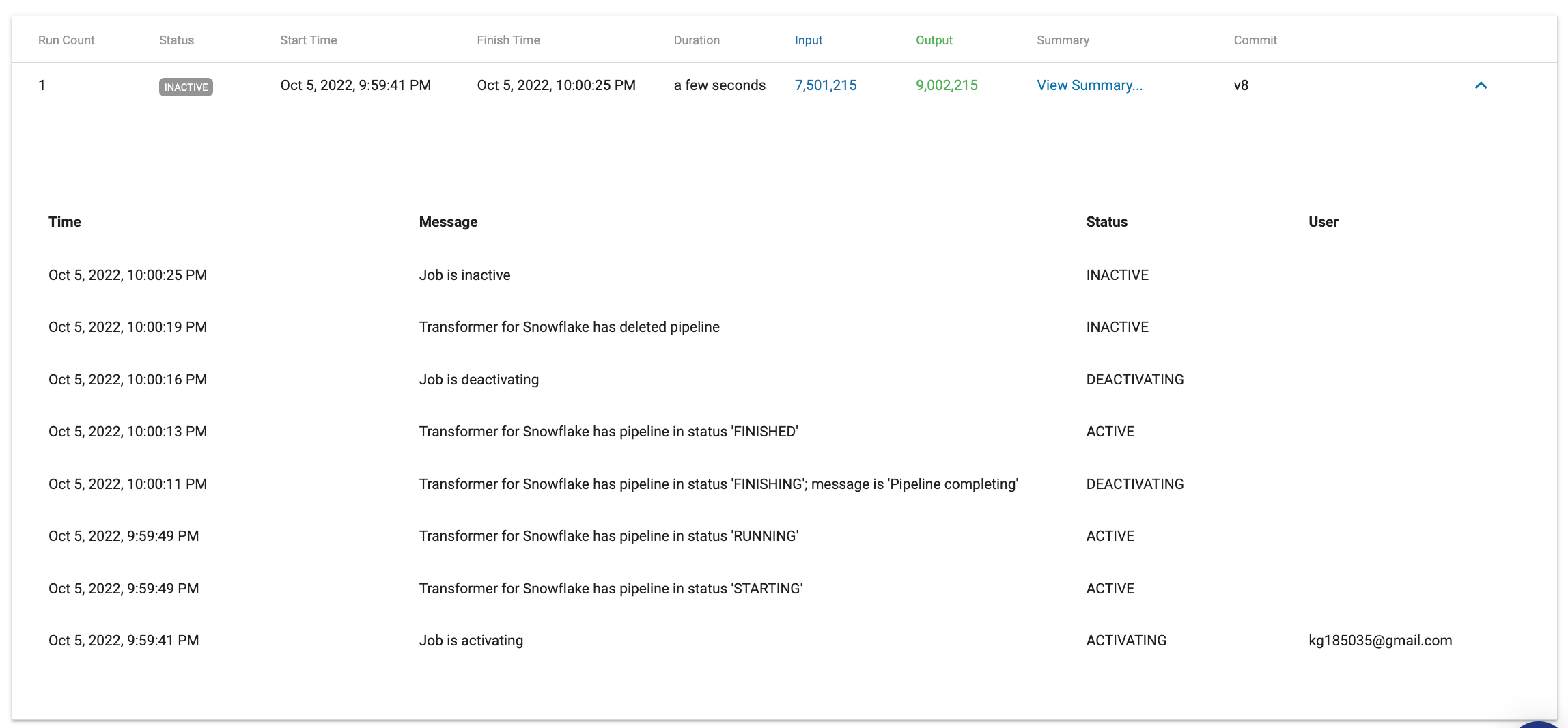Open the View Summary link
The width and height of the screenshot is (1568, 728).
click(1089, 85)
